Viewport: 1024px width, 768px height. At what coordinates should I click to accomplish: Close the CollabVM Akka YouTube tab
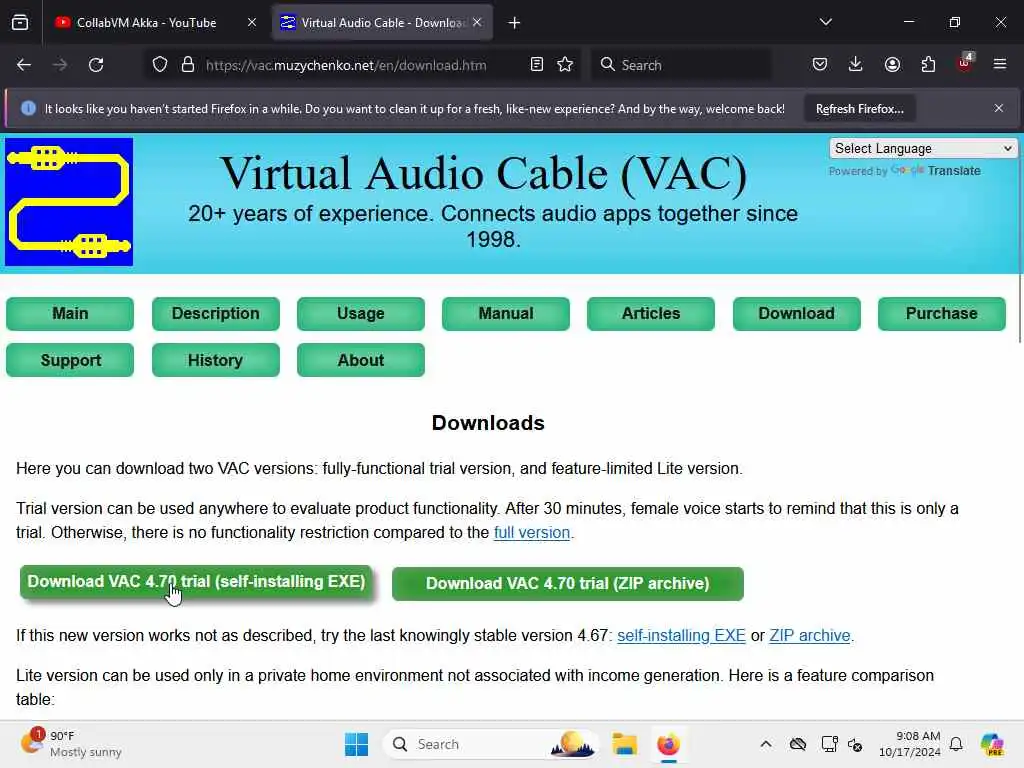pos(252,23)
